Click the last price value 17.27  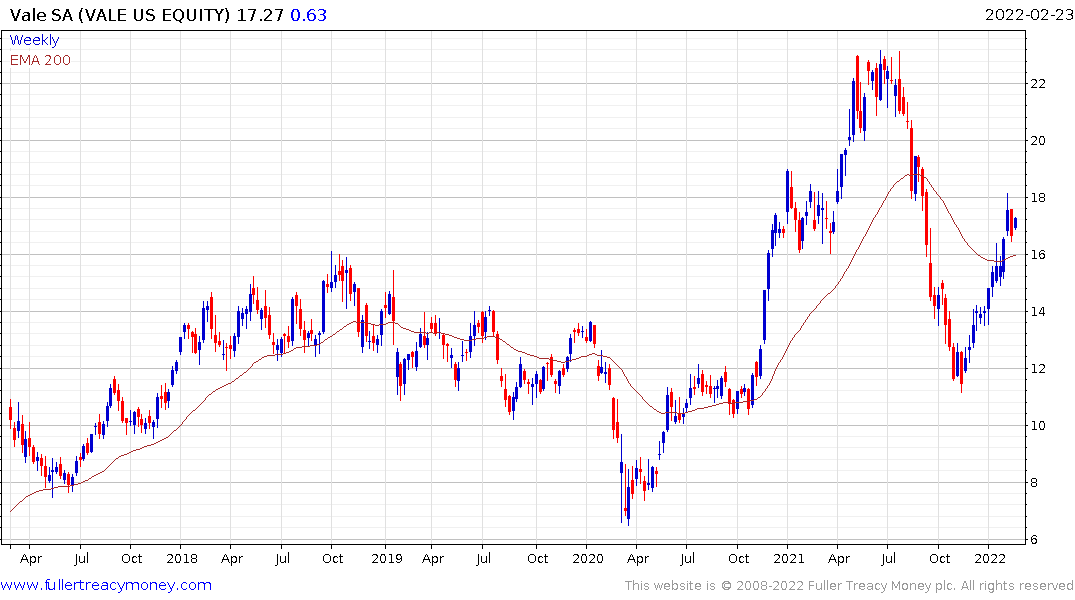coord(260,15)
